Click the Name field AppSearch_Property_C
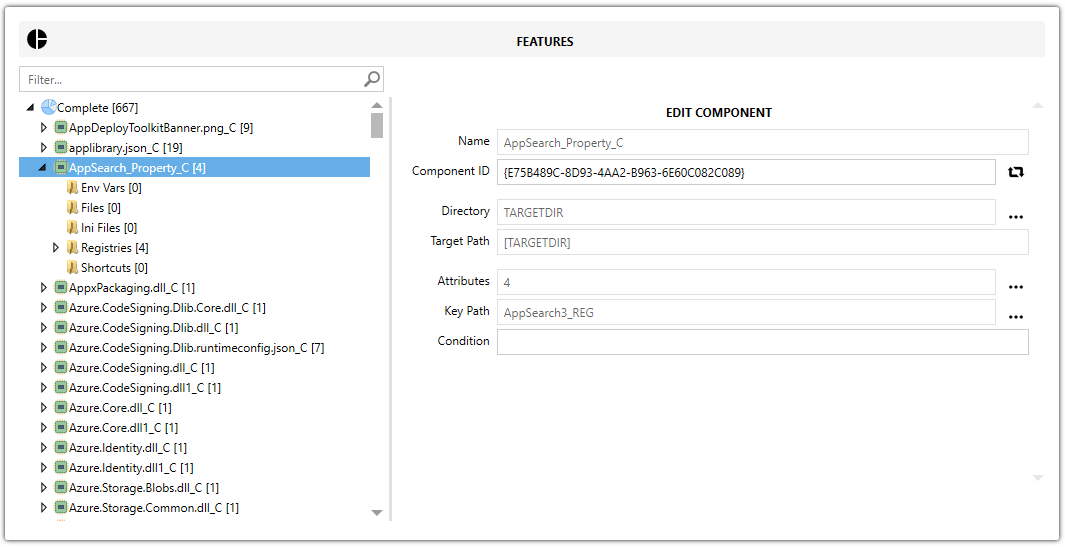Image resolution: width=1065 pixels, height=547 pixels. [x=763, y=143]
